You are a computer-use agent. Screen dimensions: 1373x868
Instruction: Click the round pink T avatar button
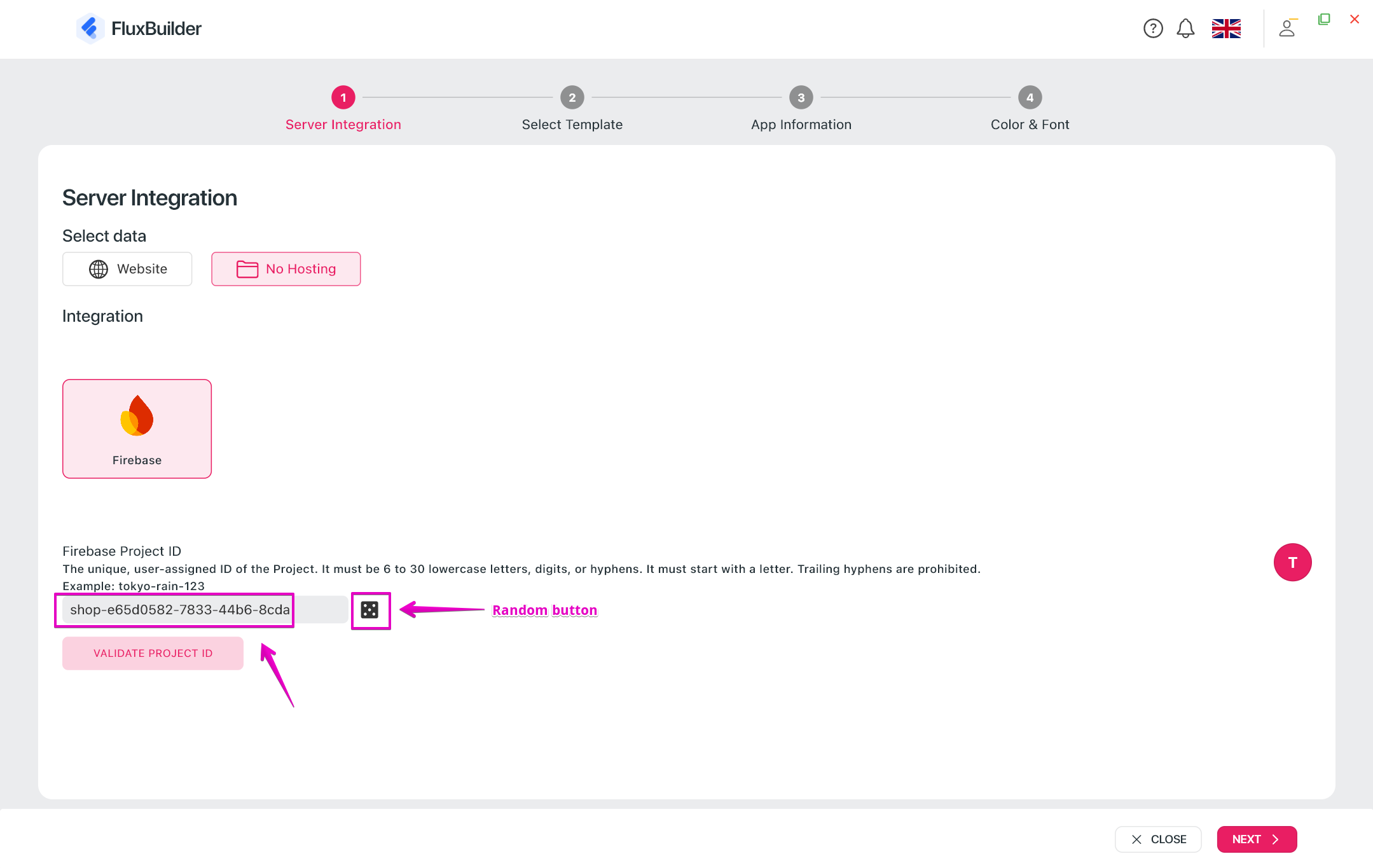(x=1292, y=562)
